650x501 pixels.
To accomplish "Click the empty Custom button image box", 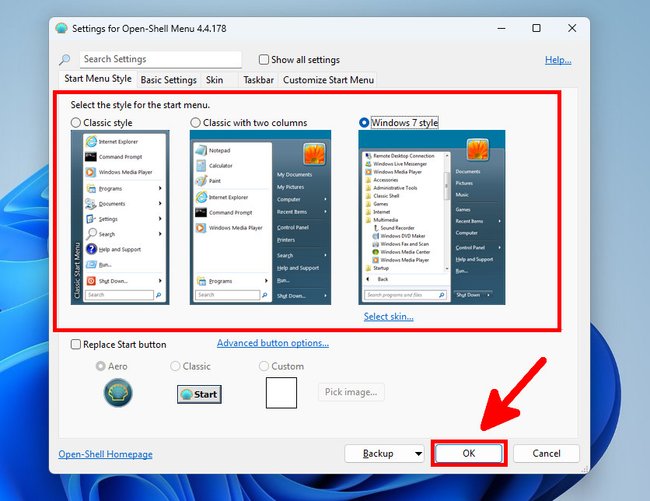I will coord(281,392).
